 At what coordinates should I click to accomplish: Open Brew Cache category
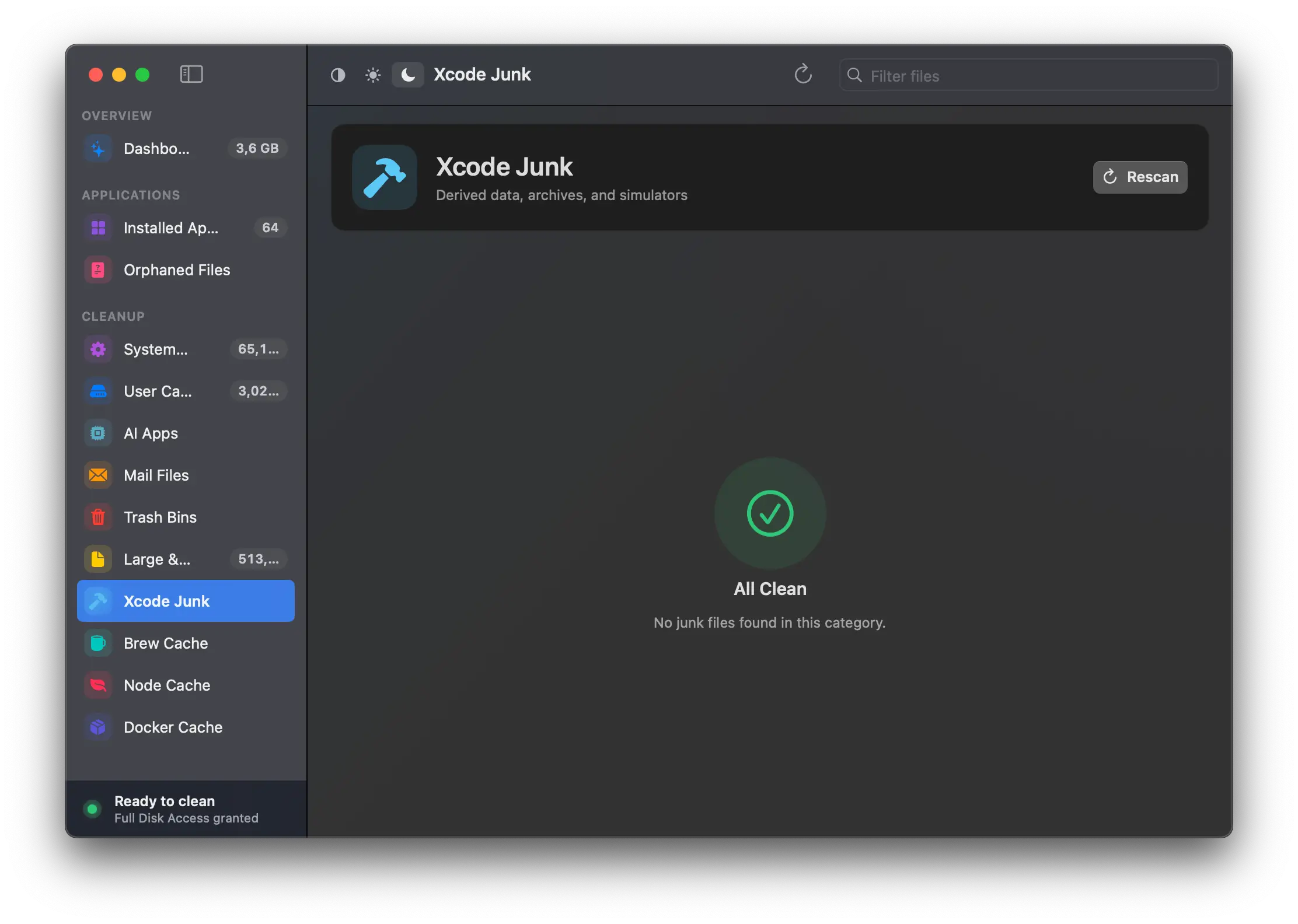pos(186,643)
